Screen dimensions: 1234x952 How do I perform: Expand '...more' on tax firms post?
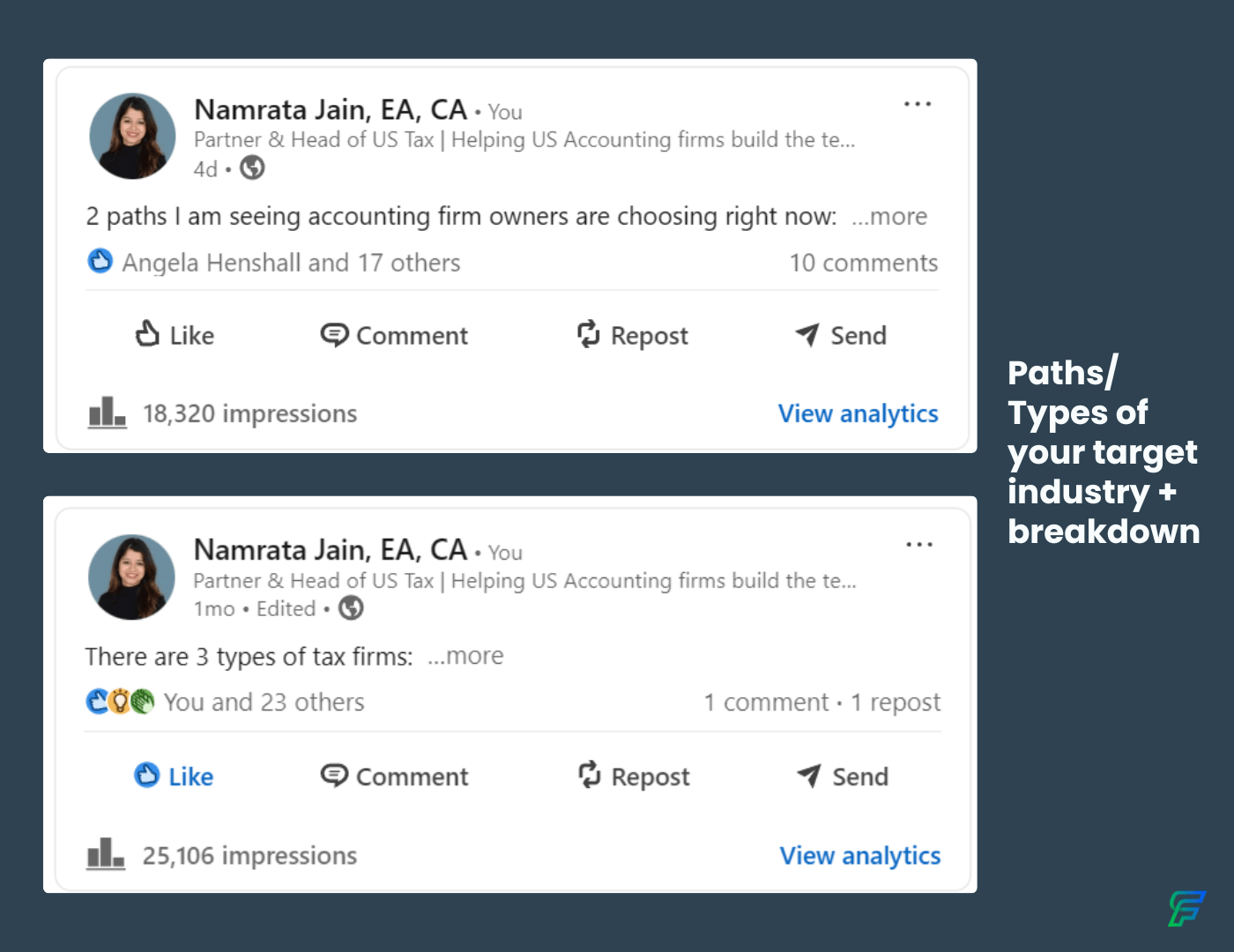(x=465, y=656)
